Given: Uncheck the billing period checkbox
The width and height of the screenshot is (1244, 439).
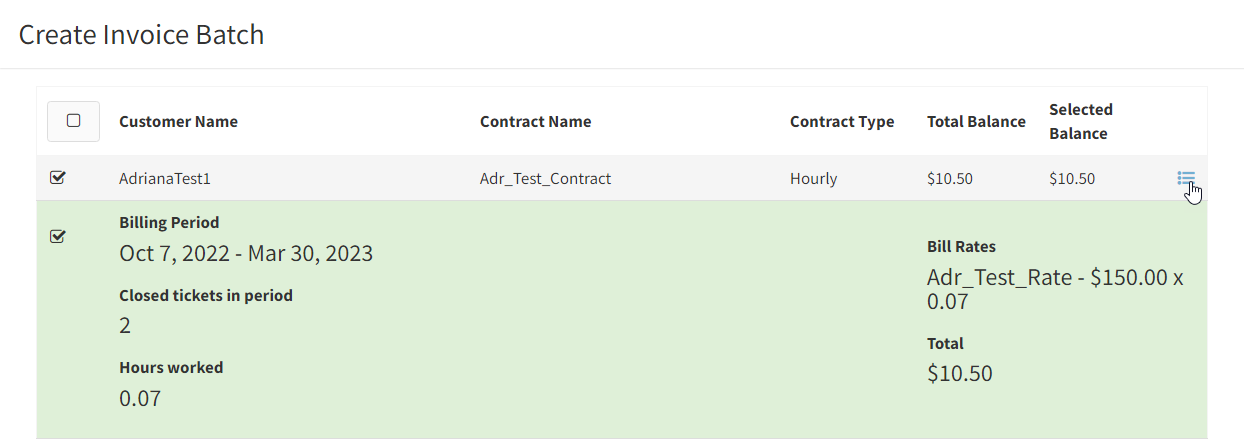Looking at the screenshot, I should [x=58, y=236].
